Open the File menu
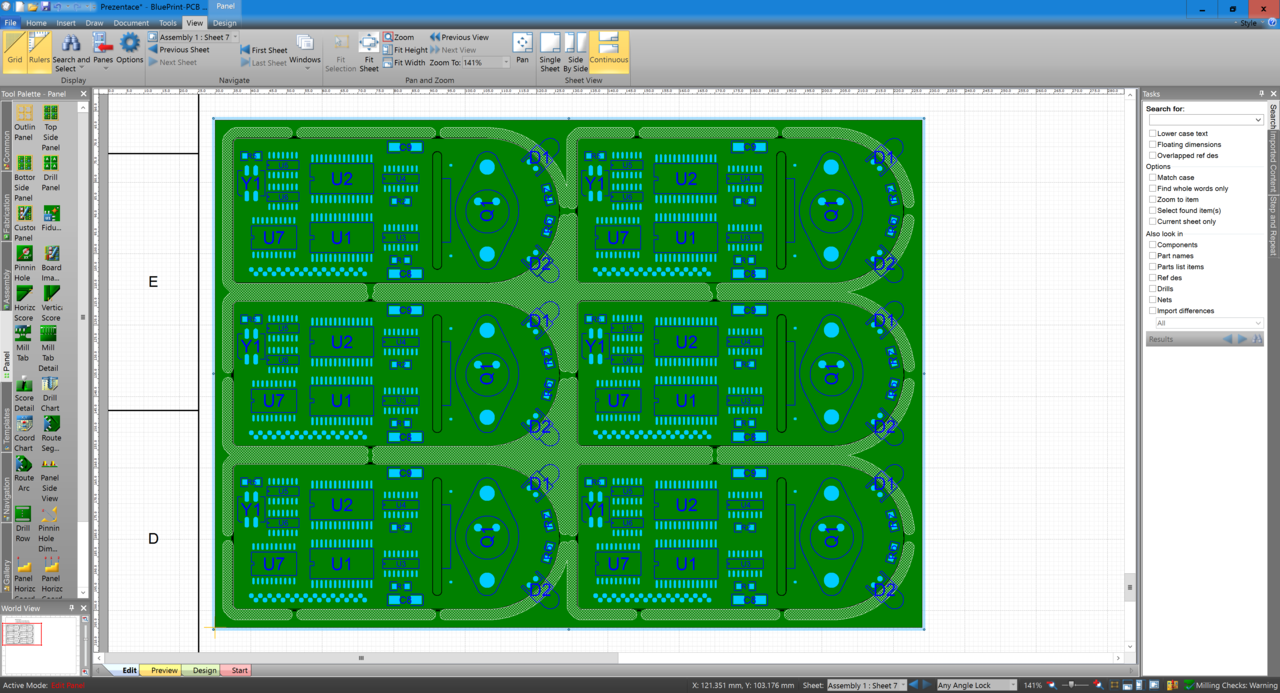Screen dimensions: 1280x693 click(x=10, y=23)
